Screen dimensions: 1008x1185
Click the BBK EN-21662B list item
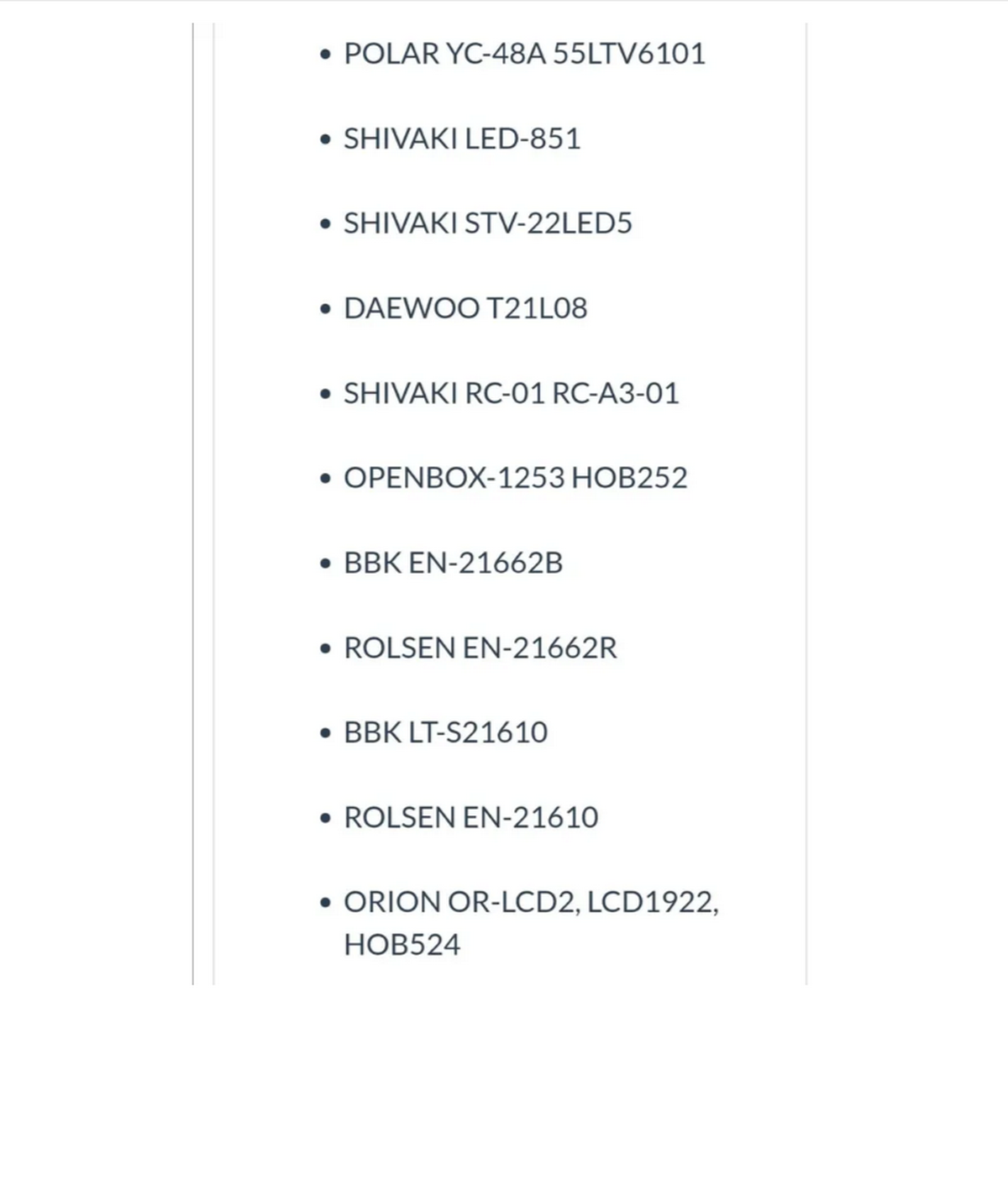pos(453,563)
